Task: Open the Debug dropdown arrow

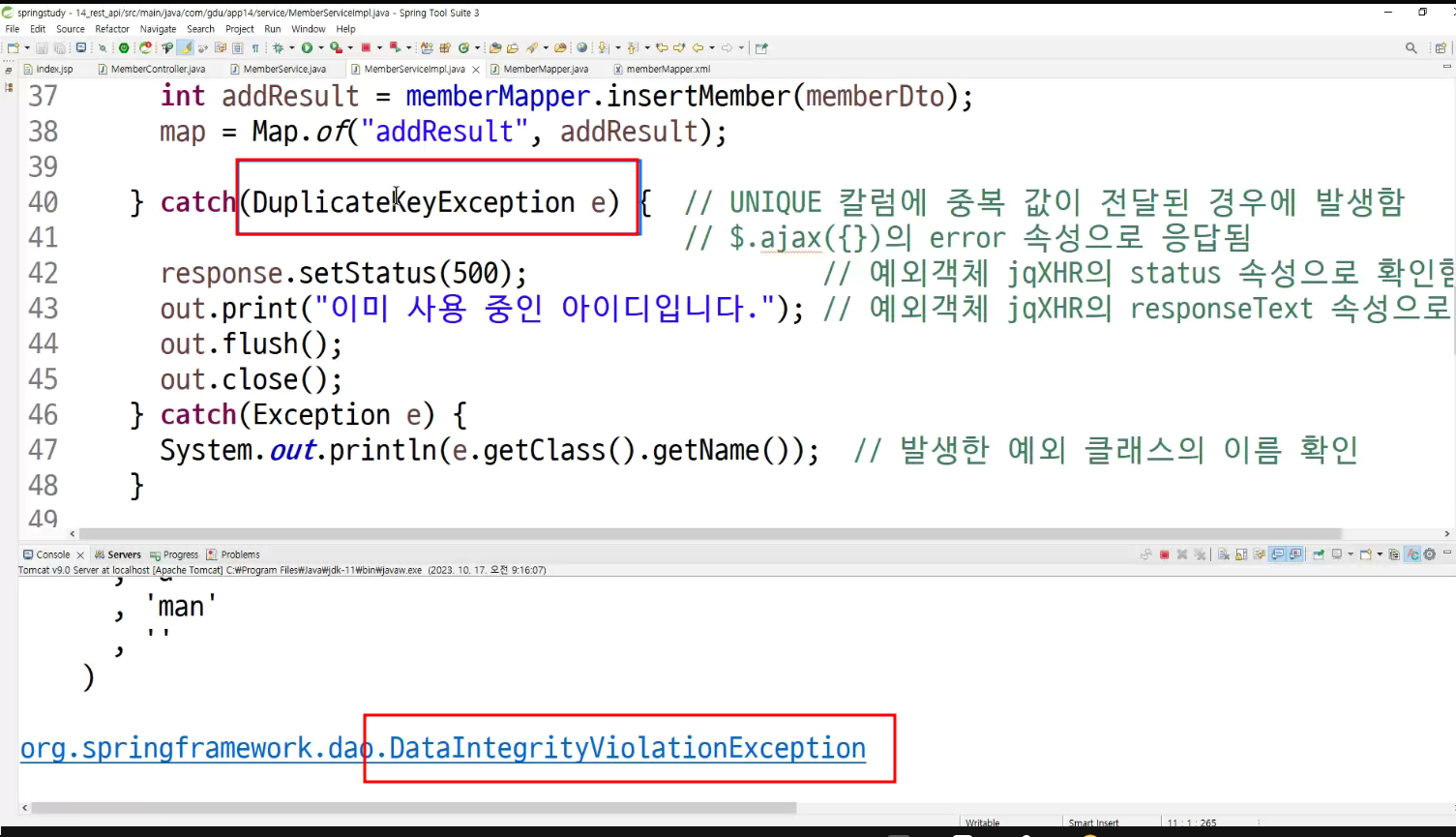Action: pyautogui.click(x=291, y=47)
